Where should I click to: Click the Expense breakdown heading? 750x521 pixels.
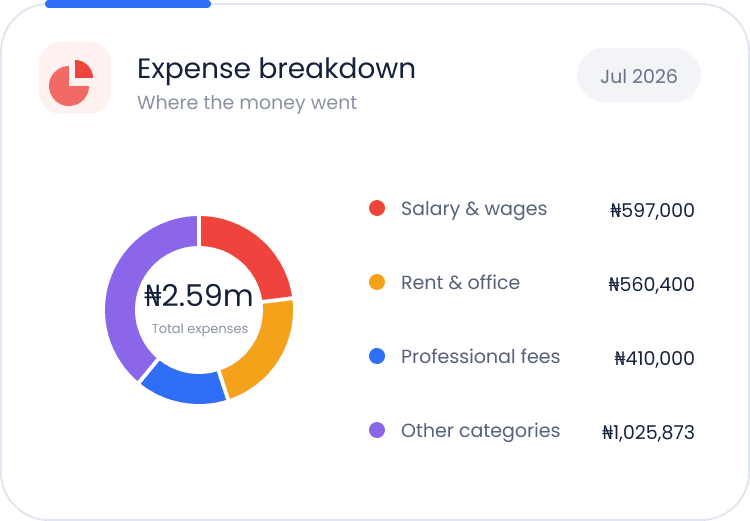[x=276, y=68]
